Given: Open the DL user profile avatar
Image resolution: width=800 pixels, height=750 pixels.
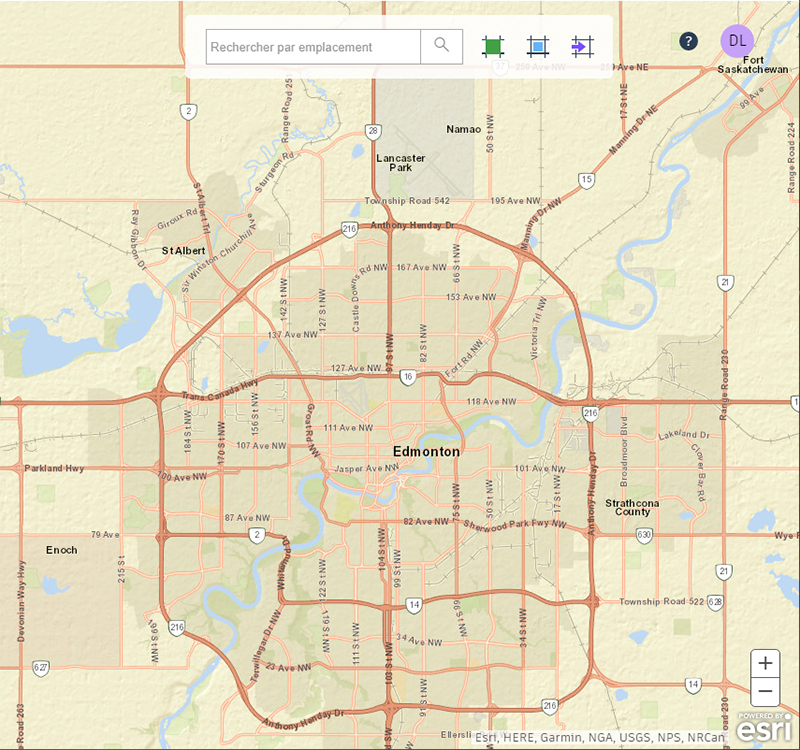Looking at the screenshot, I should [x=737, y=41].
